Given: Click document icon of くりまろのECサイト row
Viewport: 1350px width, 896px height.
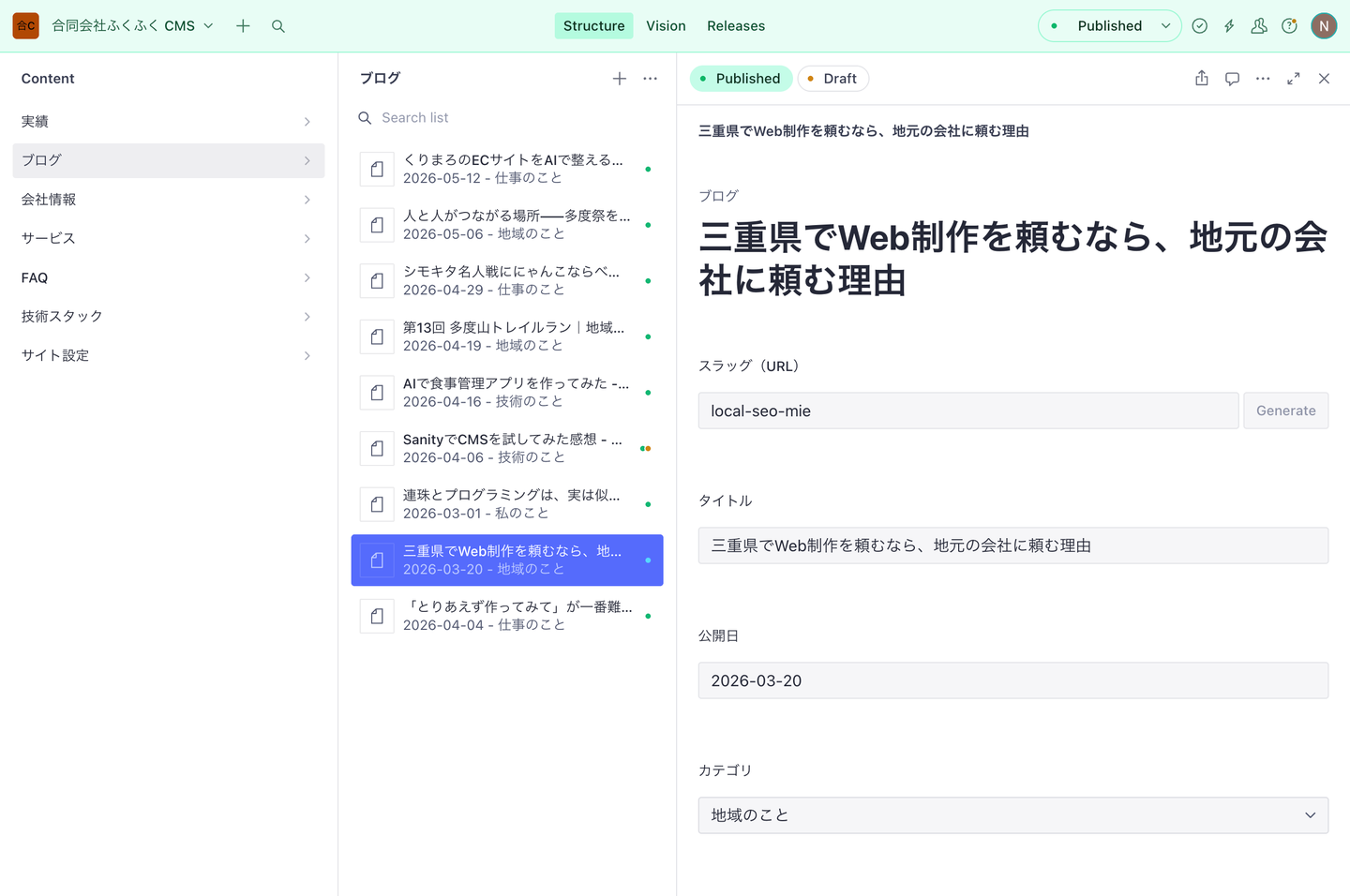Looking at the screenshot, I should (x=377, y=169).
